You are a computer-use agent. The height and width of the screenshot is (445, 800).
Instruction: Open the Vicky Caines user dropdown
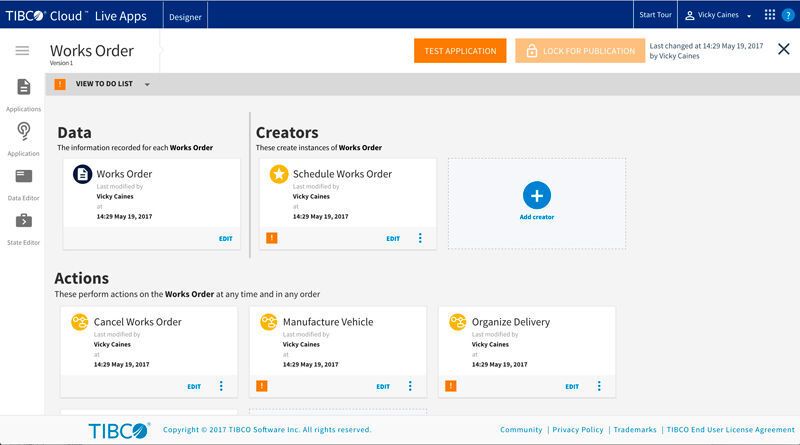tap(718, 15)
